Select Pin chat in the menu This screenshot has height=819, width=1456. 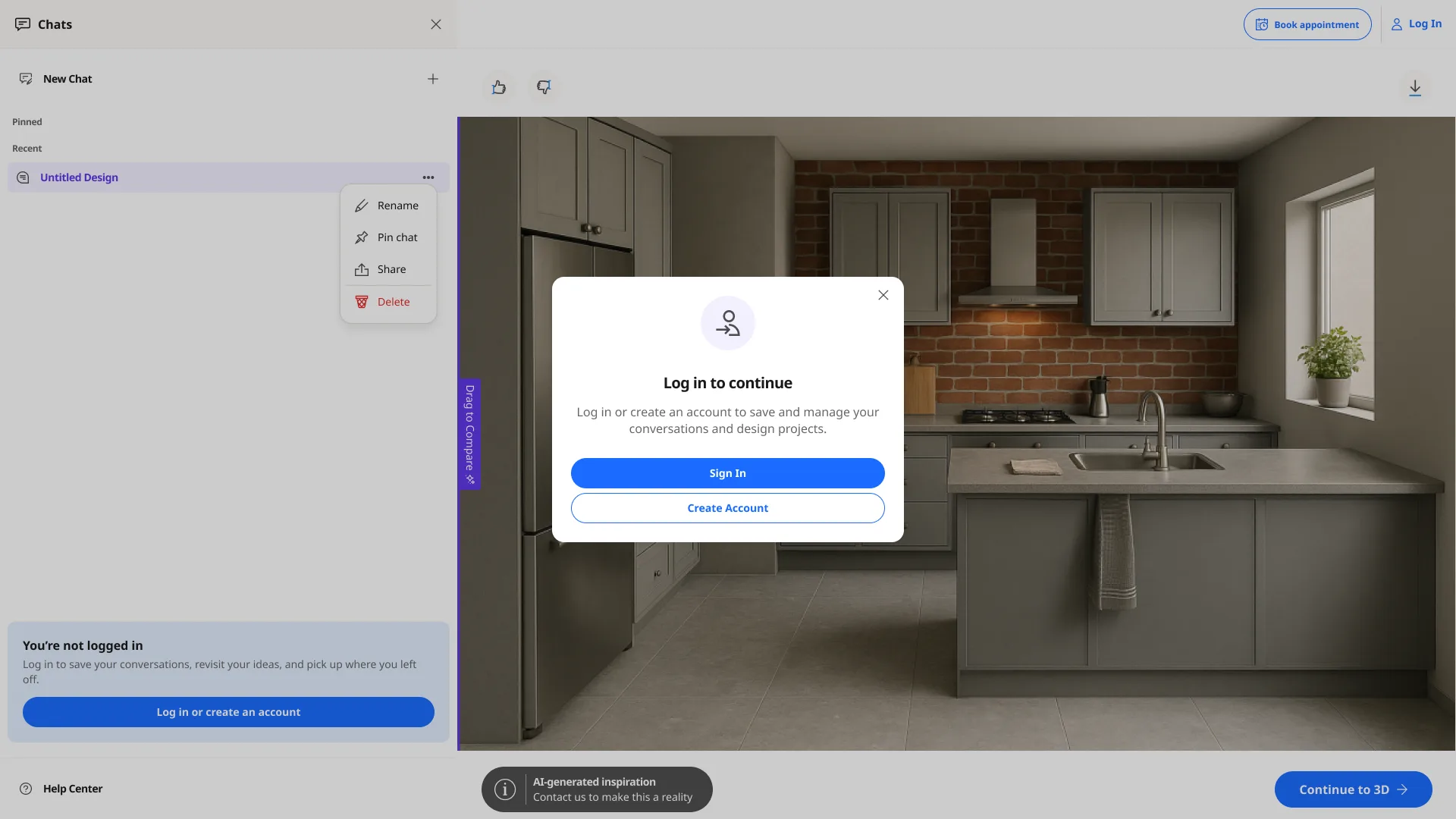coord(388,237)
